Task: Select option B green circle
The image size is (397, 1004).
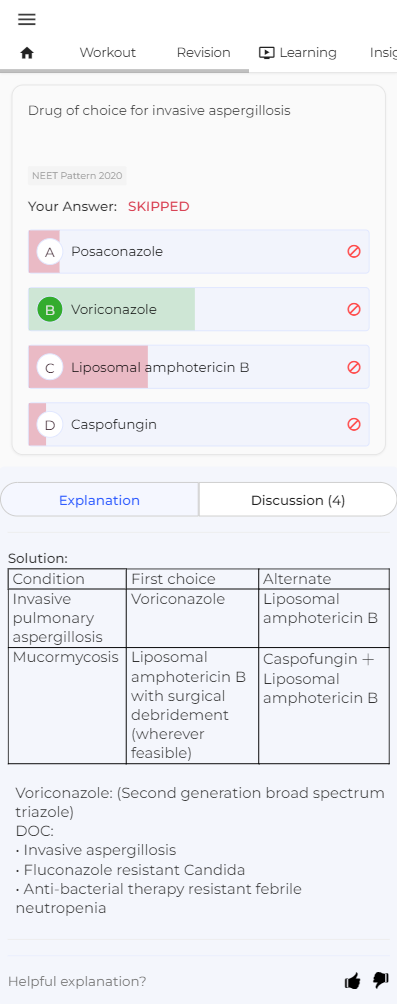Action: click(x=49, y=309)
